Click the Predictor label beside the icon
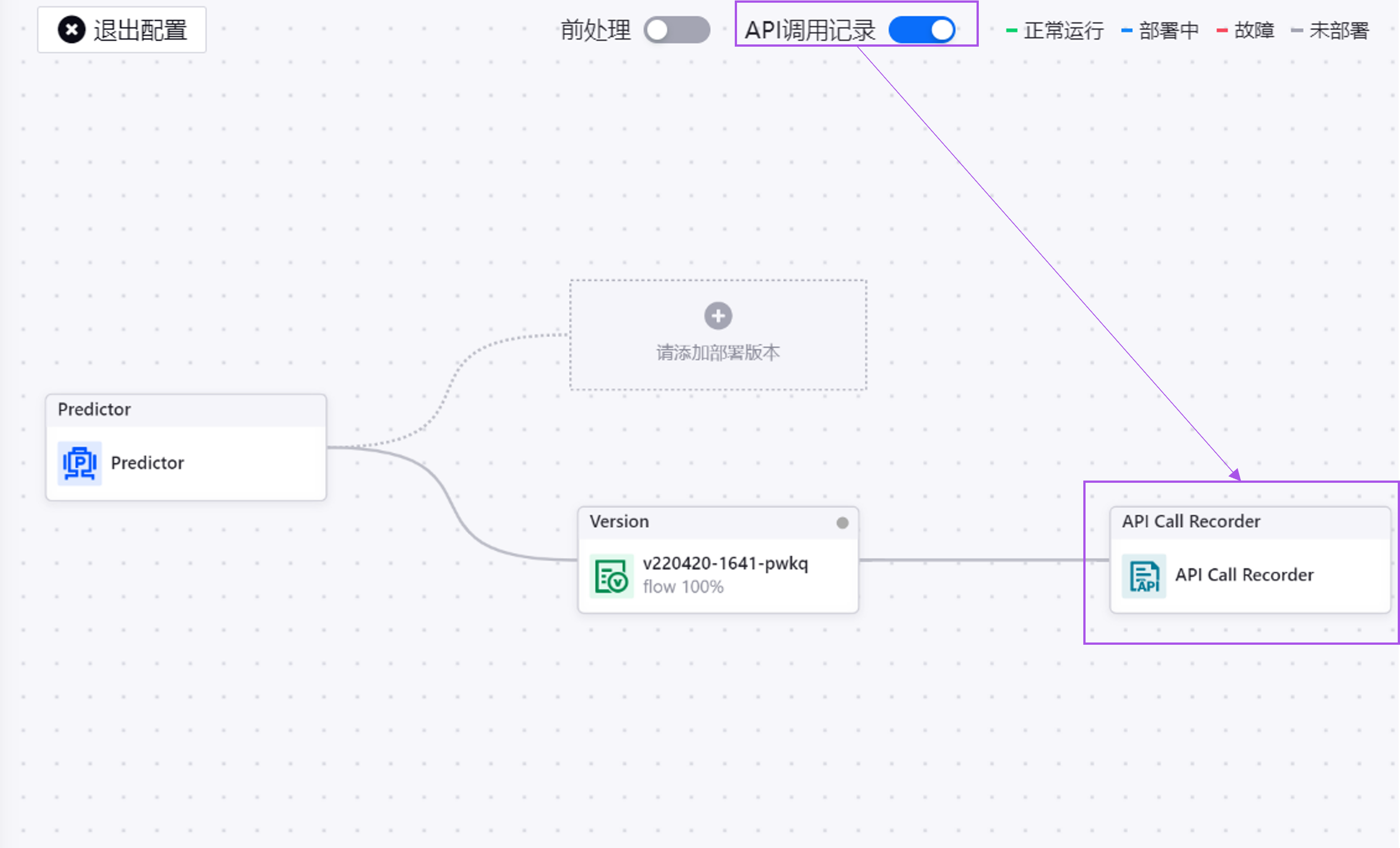1400x848 pixels. pos(147,463)
